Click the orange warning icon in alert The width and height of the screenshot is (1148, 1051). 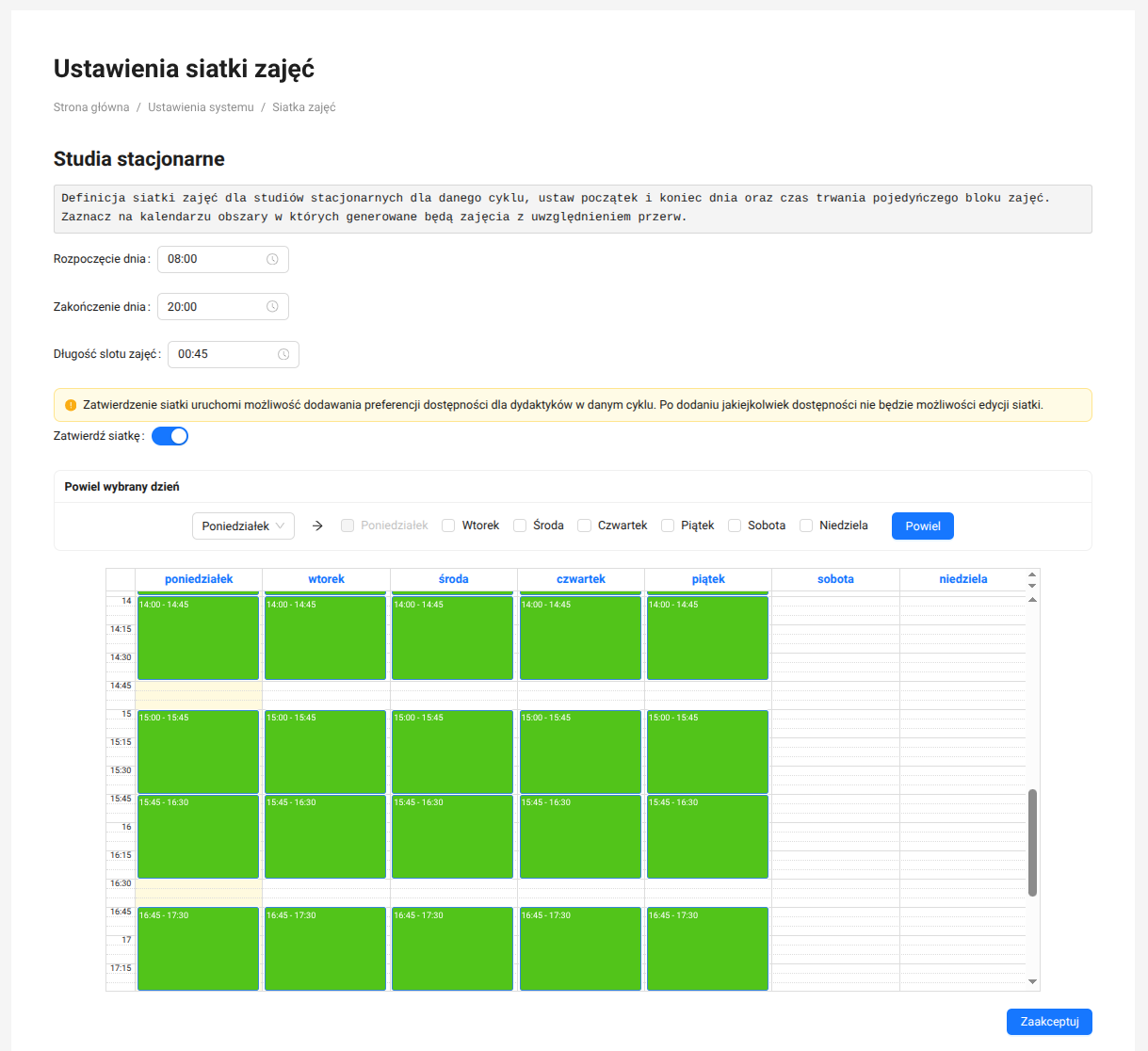click(71, 405)
